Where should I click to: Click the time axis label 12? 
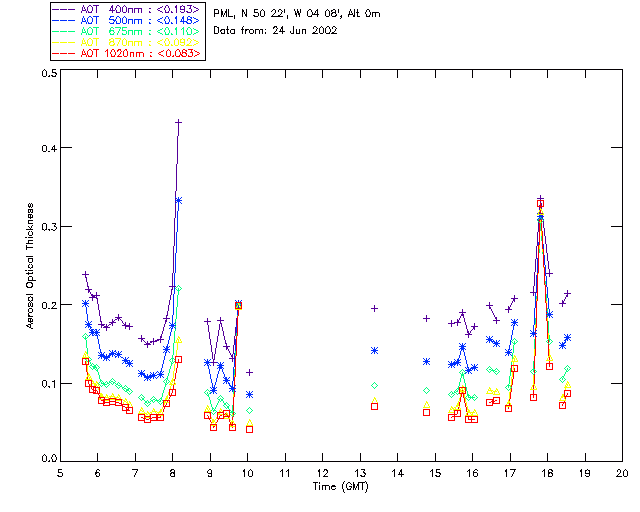[322, 473]
